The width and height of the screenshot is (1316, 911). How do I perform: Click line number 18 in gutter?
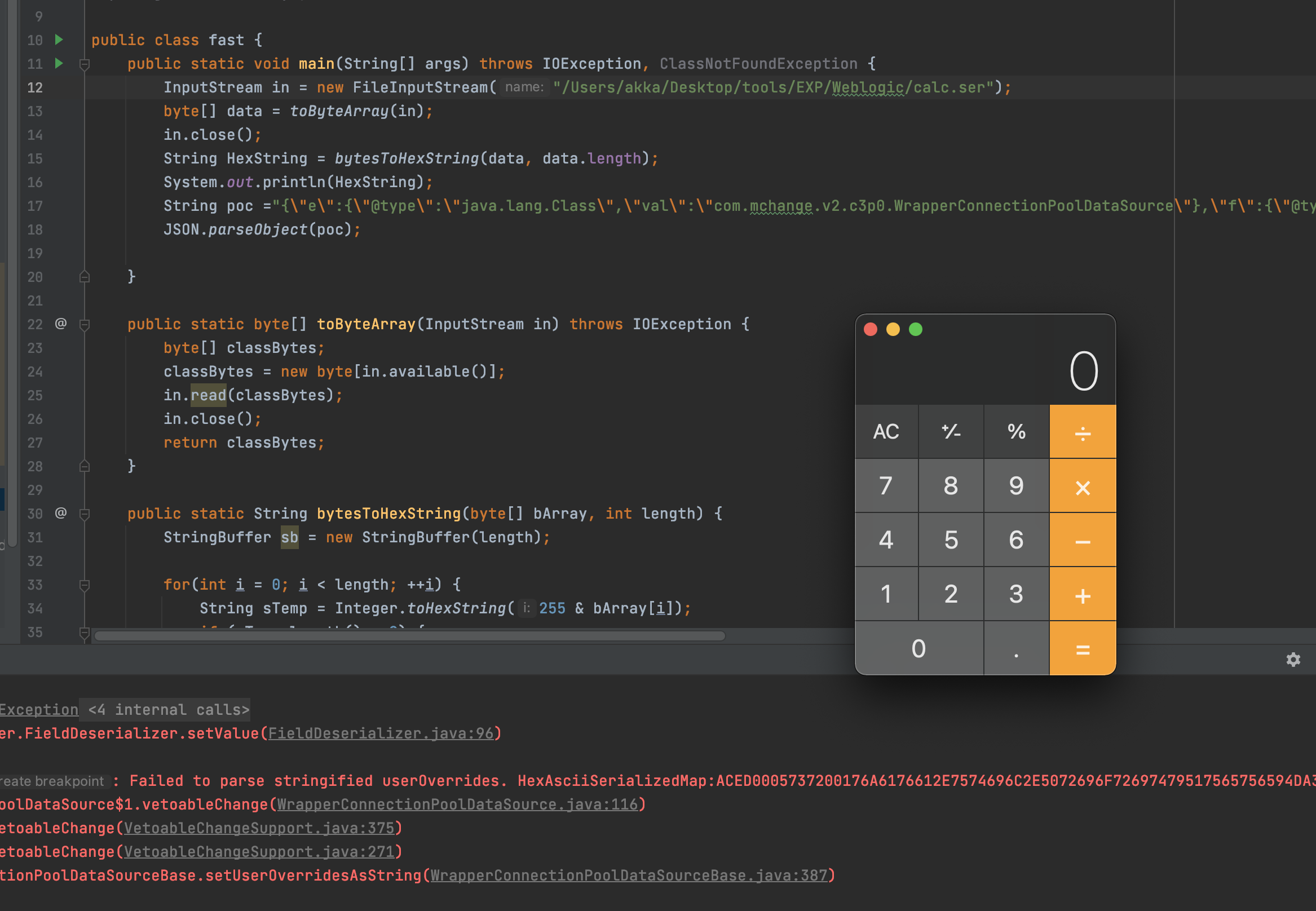[x=35, y=229]
